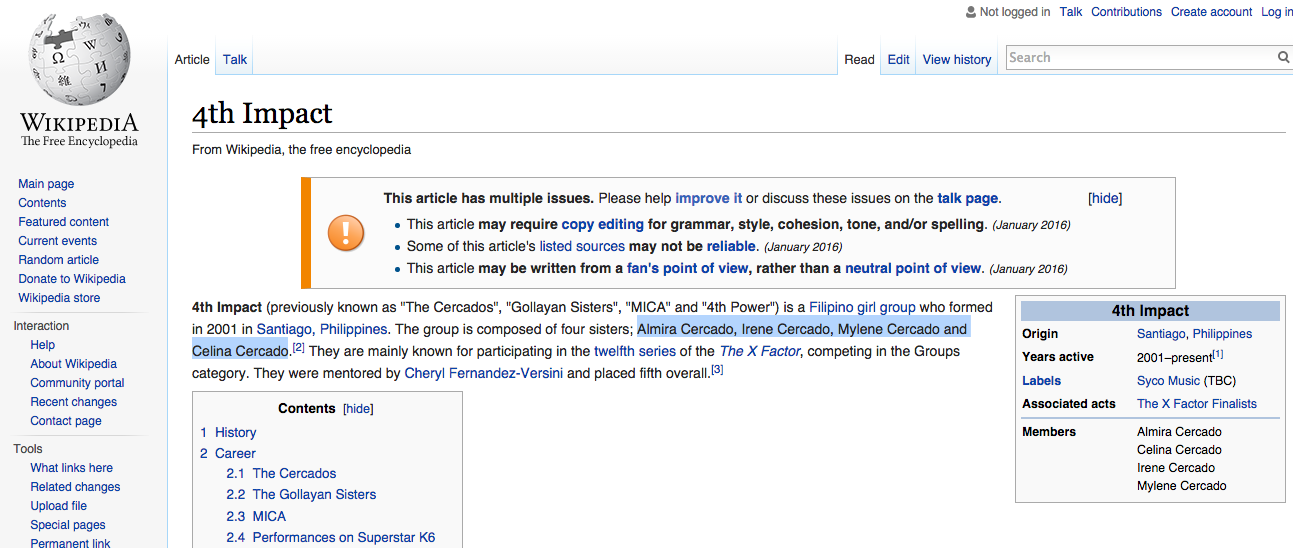Open Current events sidebar link

(58, 241)
